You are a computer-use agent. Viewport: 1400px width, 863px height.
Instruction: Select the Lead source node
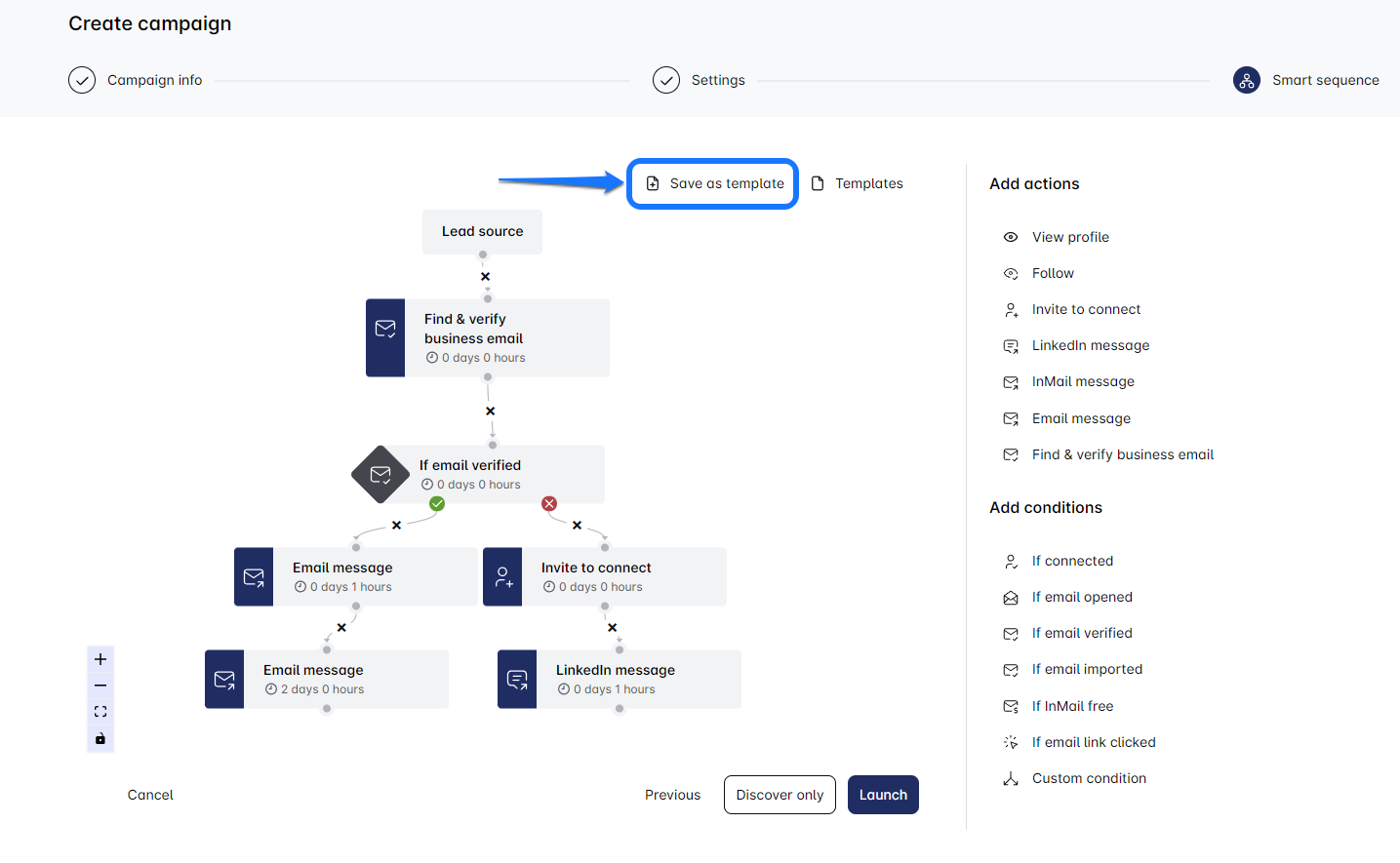click(x=482, y=232)
